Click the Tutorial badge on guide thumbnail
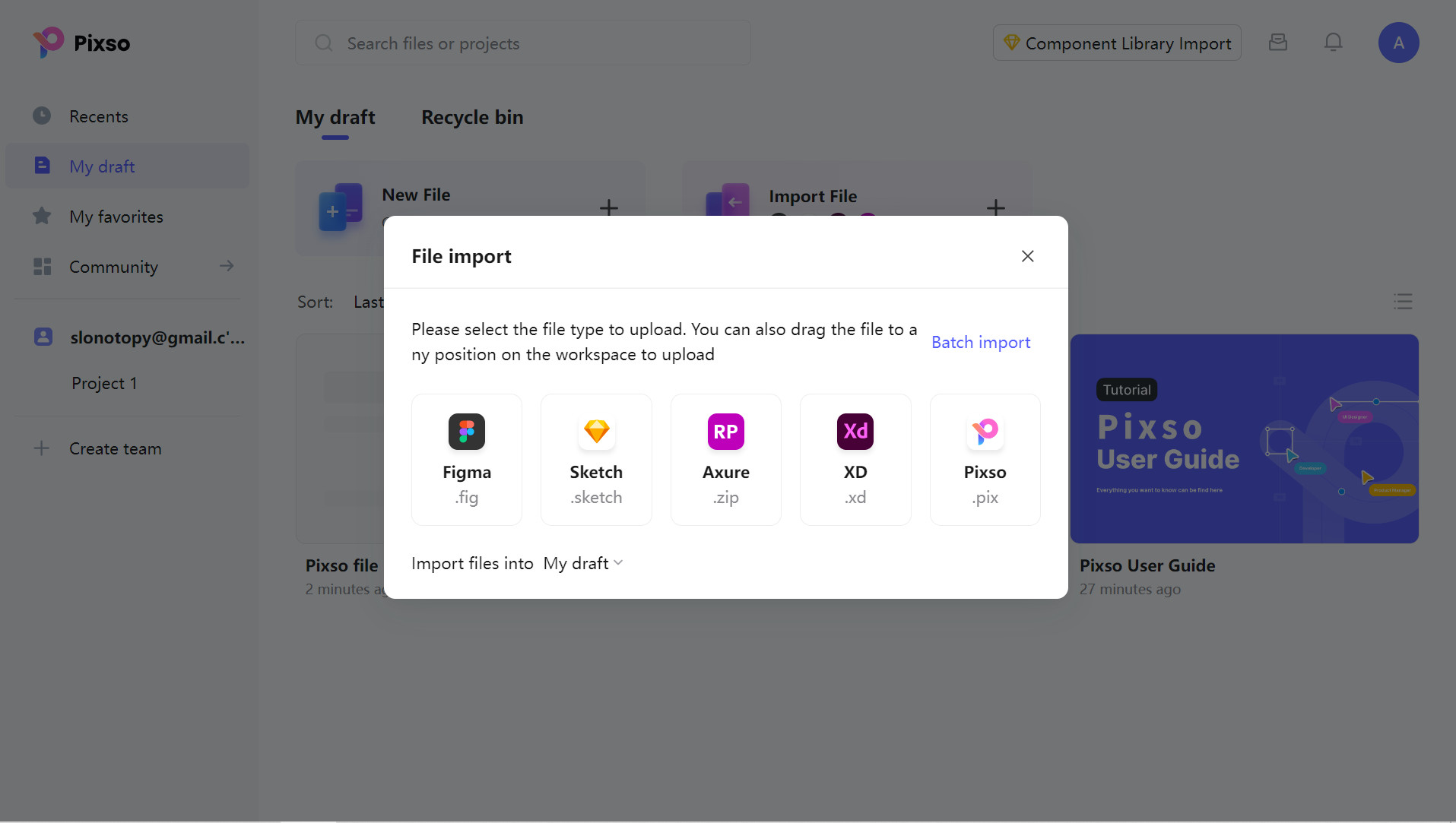The width and height of the screenshot is (1456, 823). 1127,390
